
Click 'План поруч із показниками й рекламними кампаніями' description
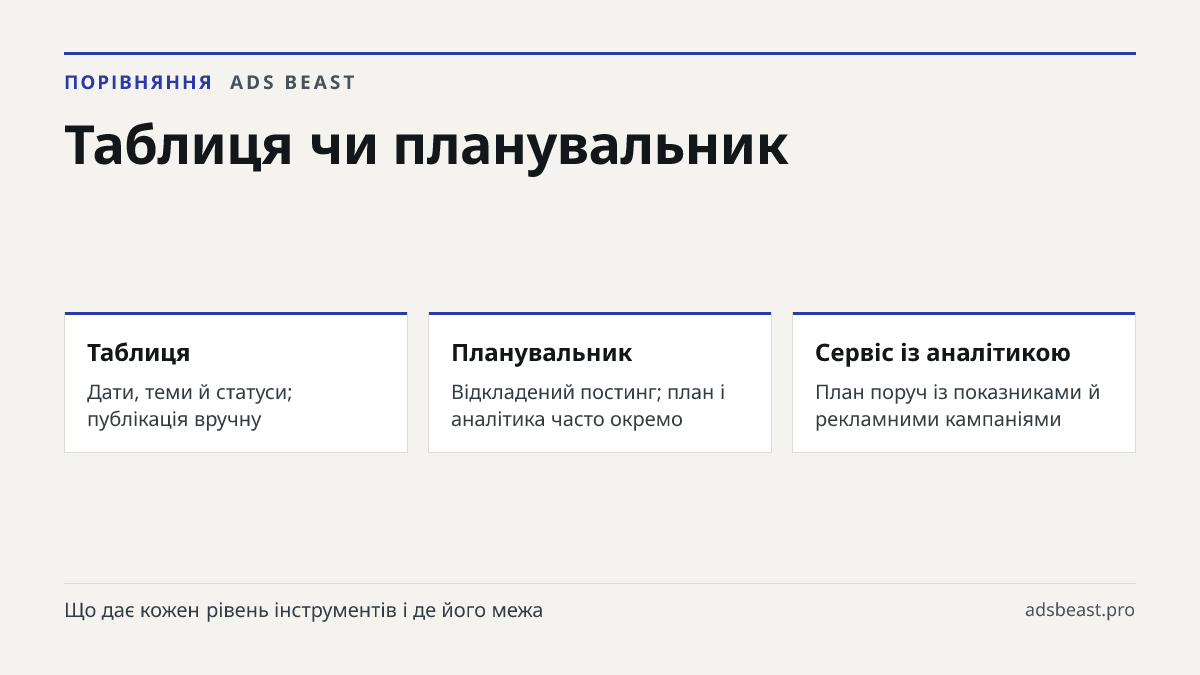point(957,406)
